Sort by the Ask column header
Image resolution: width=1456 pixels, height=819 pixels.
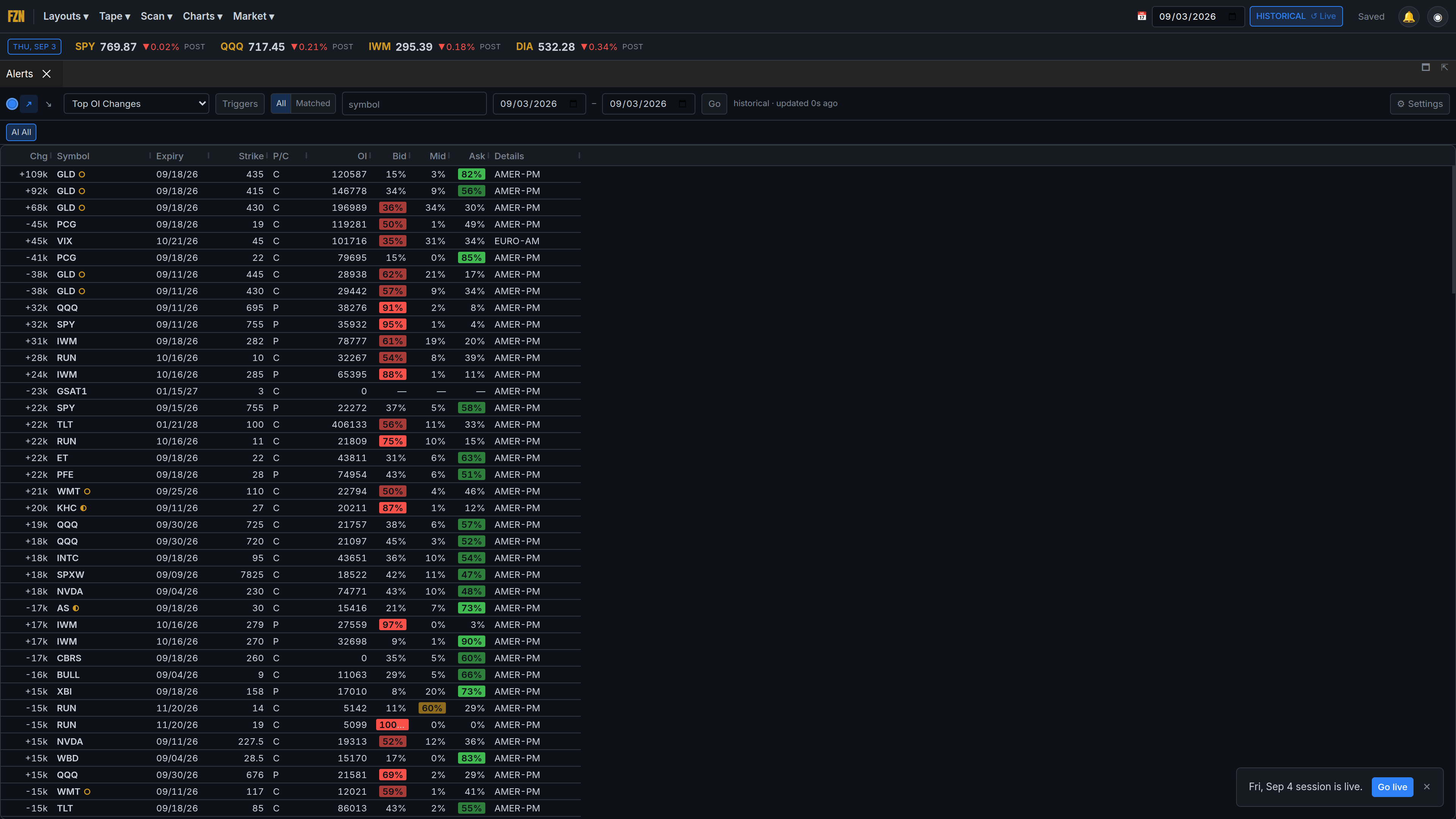477,156
